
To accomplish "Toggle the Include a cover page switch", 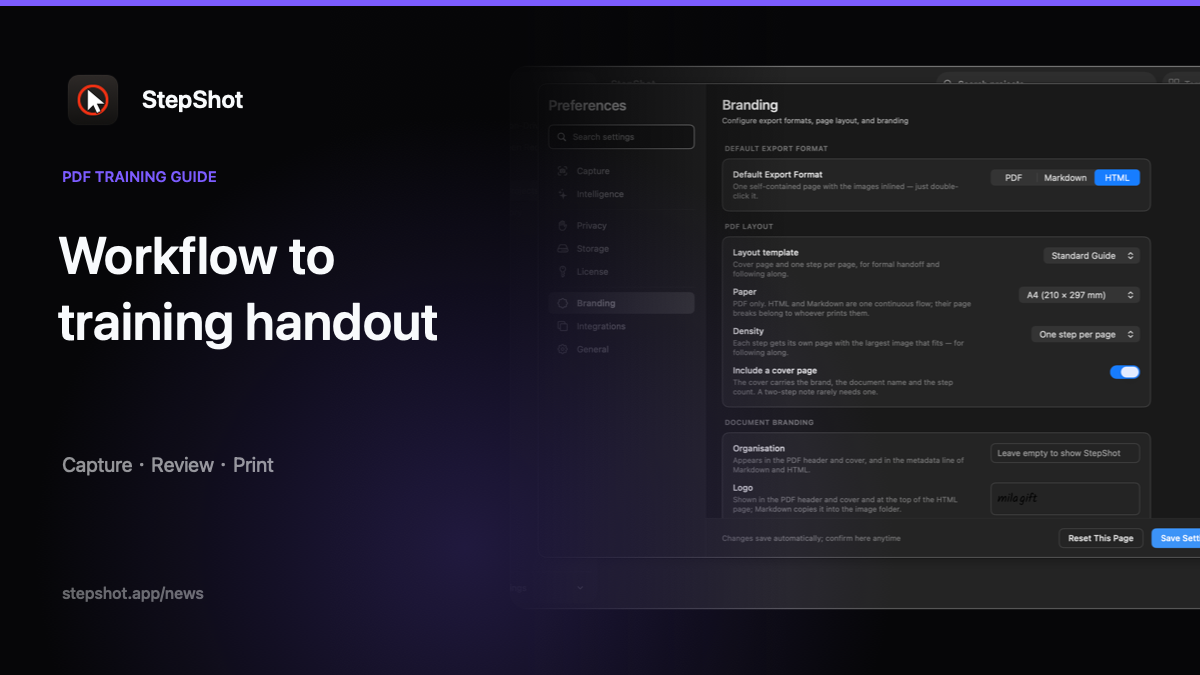I will [1125, 372].
